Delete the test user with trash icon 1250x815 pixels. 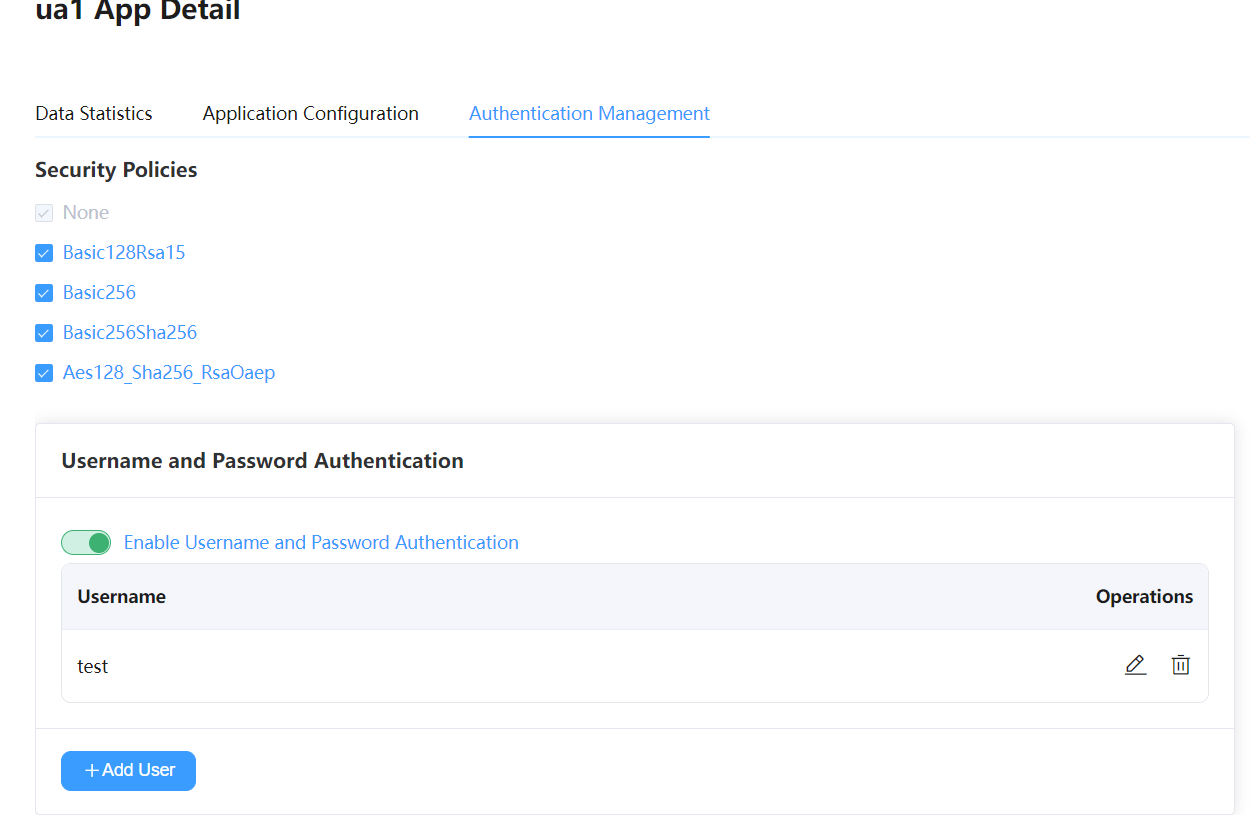(x=1181, y=665)
